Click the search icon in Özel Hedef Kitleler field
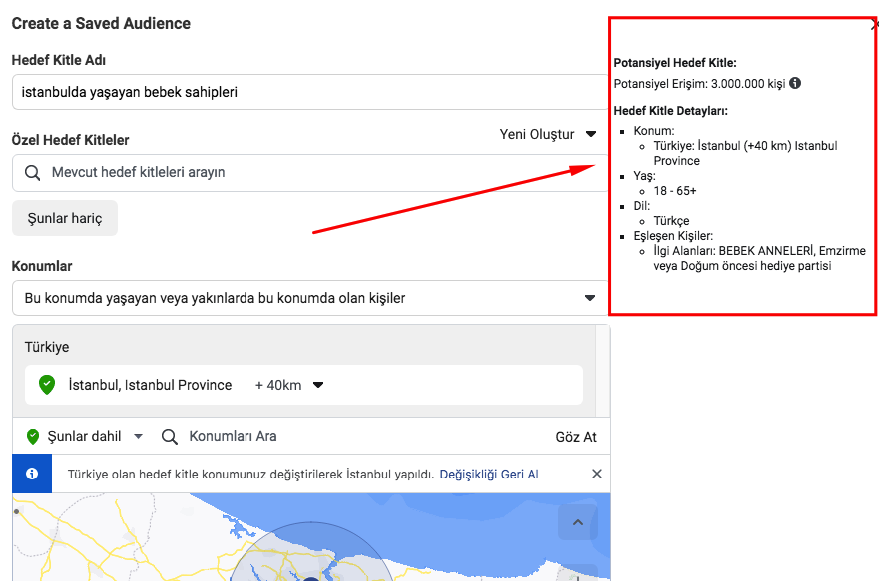 point(33,172)
